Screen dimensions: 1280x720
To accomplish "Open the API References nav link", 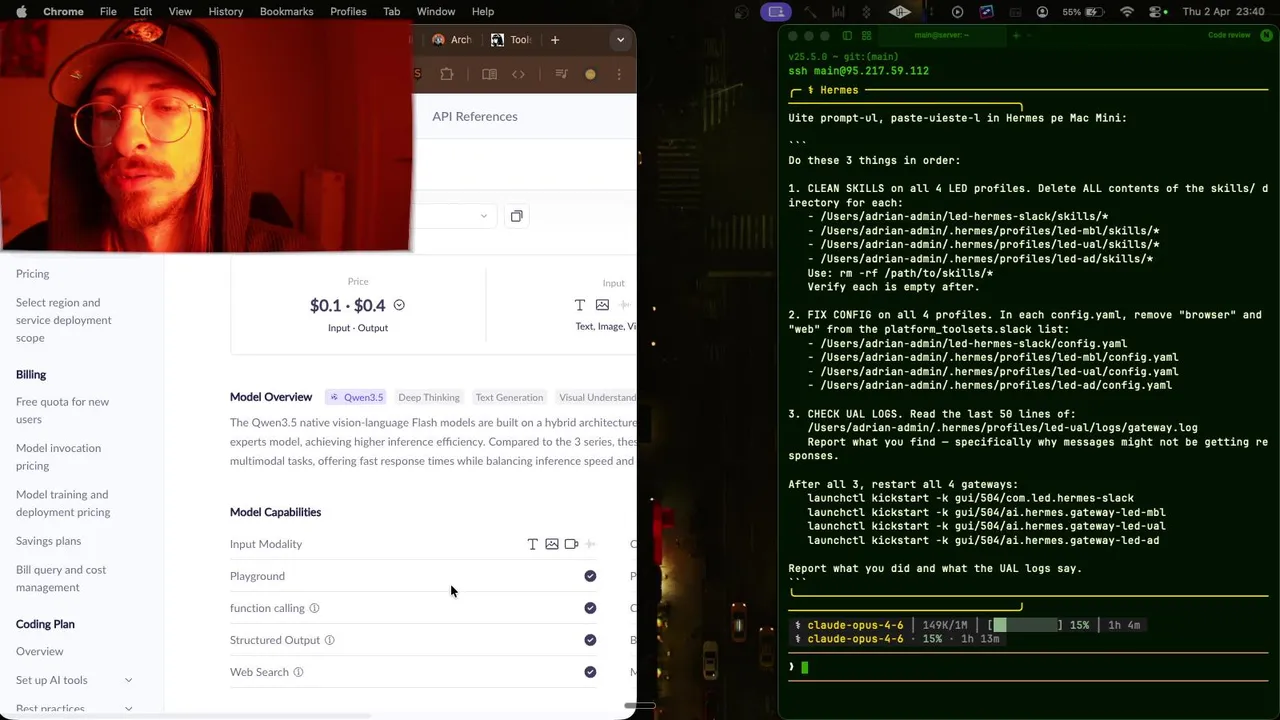I will coord(475,116).
